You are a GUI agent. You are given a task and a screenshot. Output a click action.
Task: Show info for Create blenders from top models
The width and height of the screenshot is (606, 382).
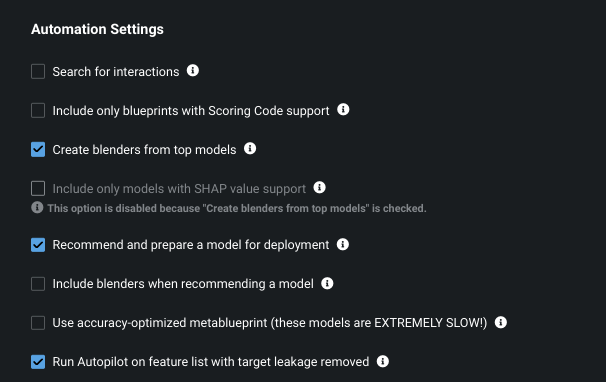point(250,148)
